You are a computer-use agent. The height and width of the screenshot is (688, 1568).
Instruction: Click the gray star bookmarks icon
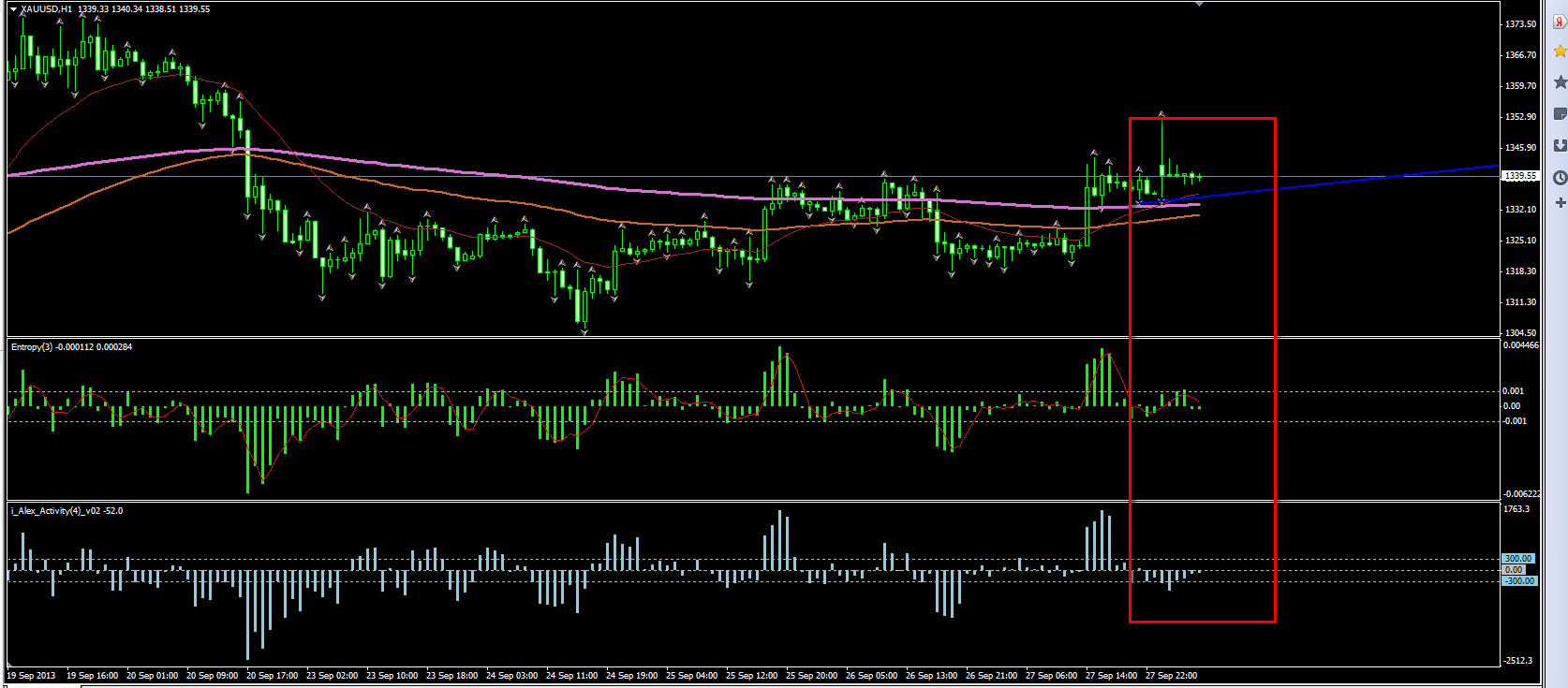pos(1560,82)
